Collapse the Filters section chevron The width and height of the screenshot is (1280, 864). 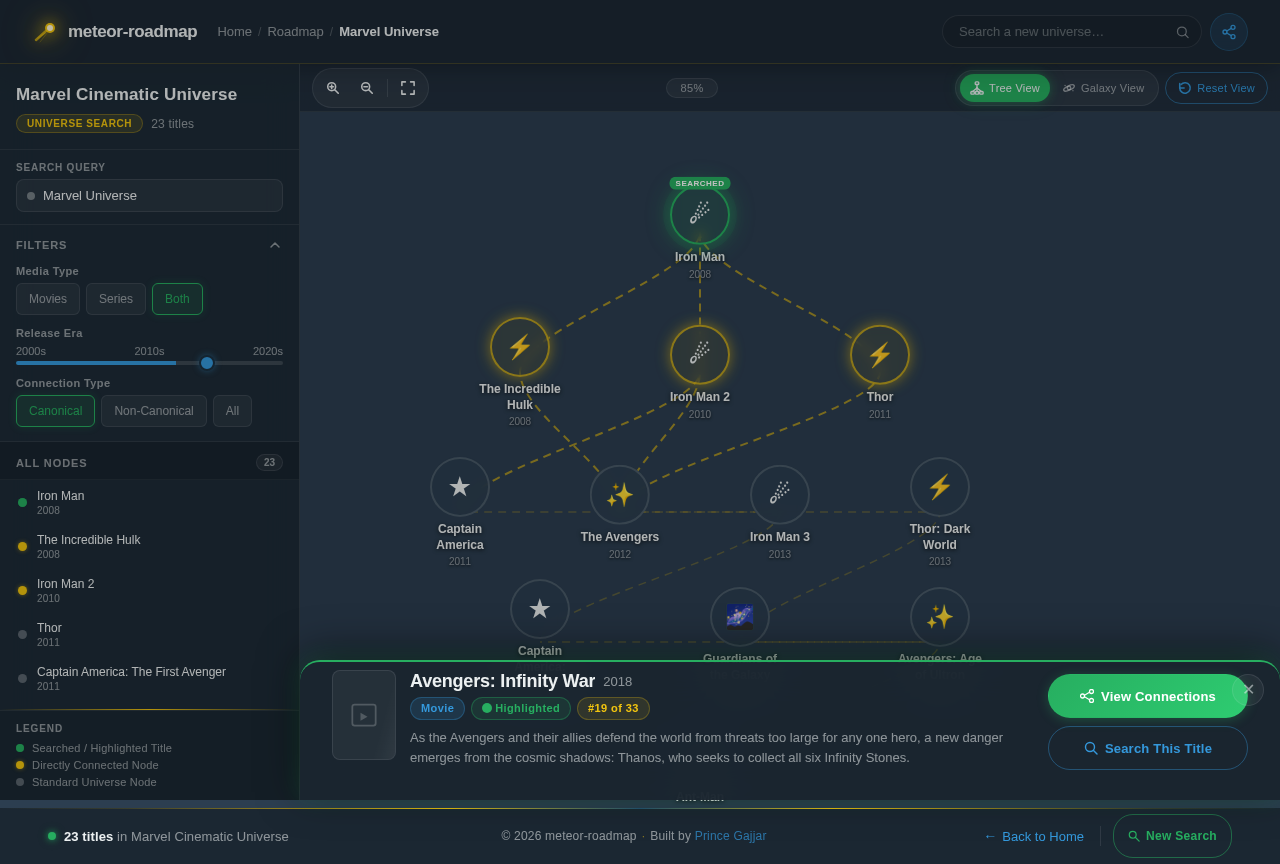[x=275, y=244]
